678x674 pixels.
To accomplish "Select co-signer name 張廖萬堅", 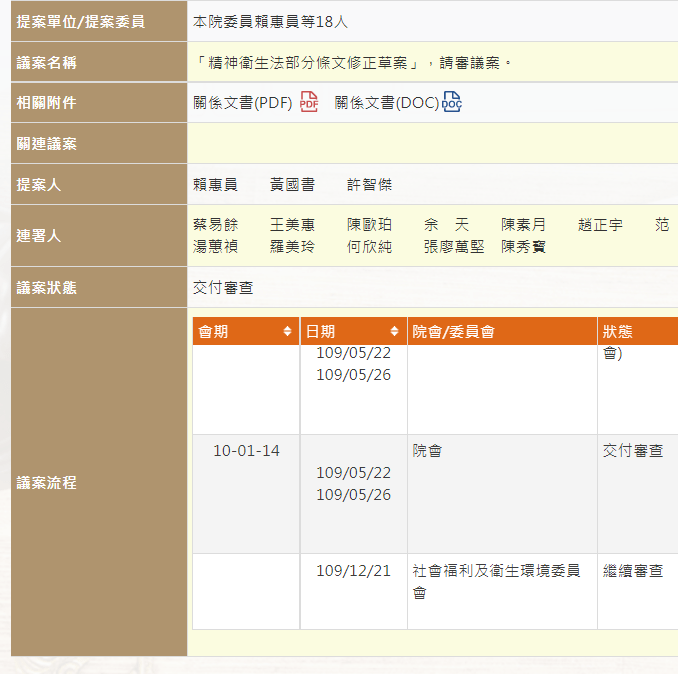I will (454, 246).
